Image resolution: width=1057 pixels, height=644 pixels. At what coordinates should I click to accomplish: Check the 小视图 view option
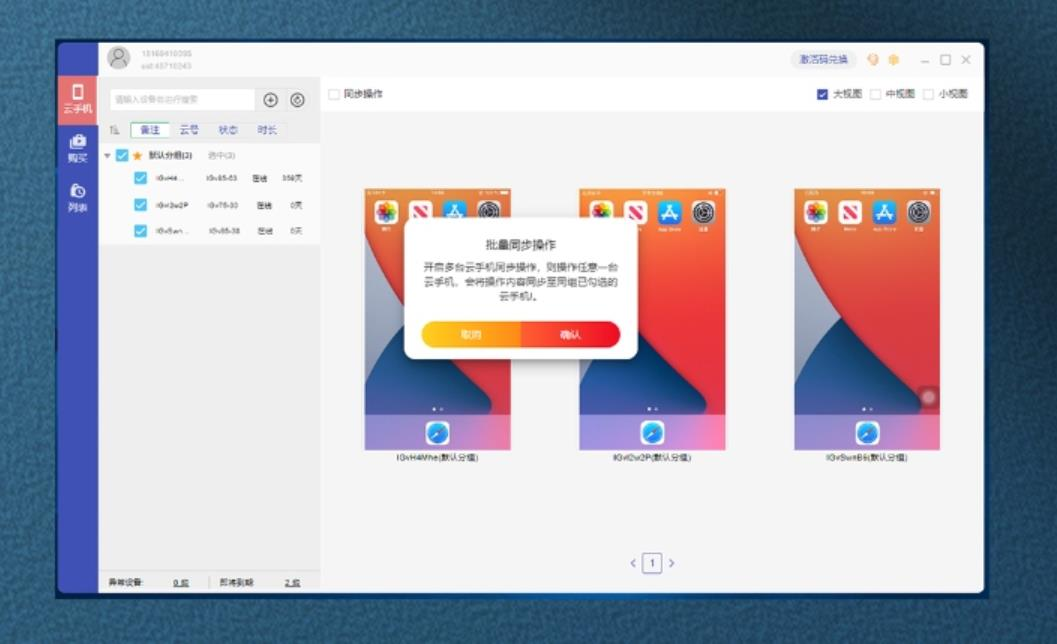pyautogui.click(x=928, y=94)
